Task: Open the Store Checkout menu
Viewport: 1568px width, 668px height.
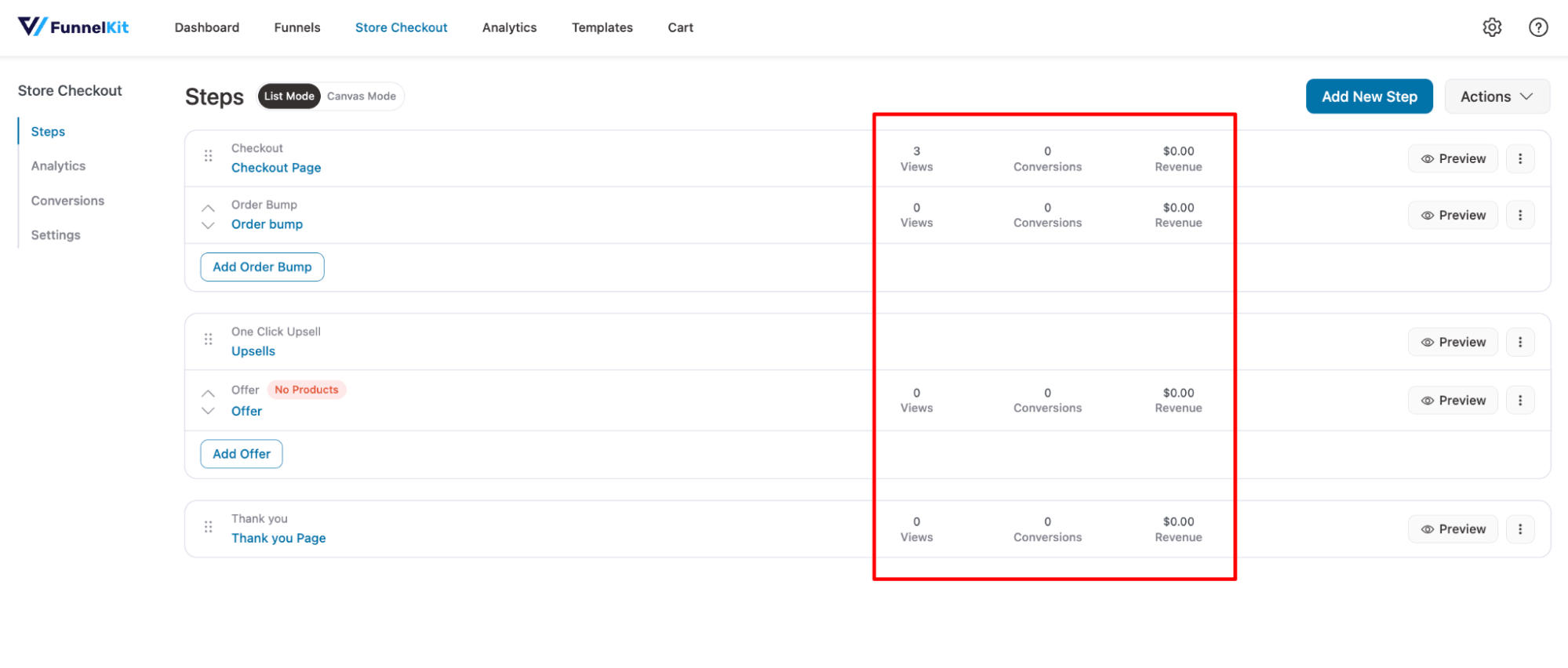Action: tap(402, 27)
